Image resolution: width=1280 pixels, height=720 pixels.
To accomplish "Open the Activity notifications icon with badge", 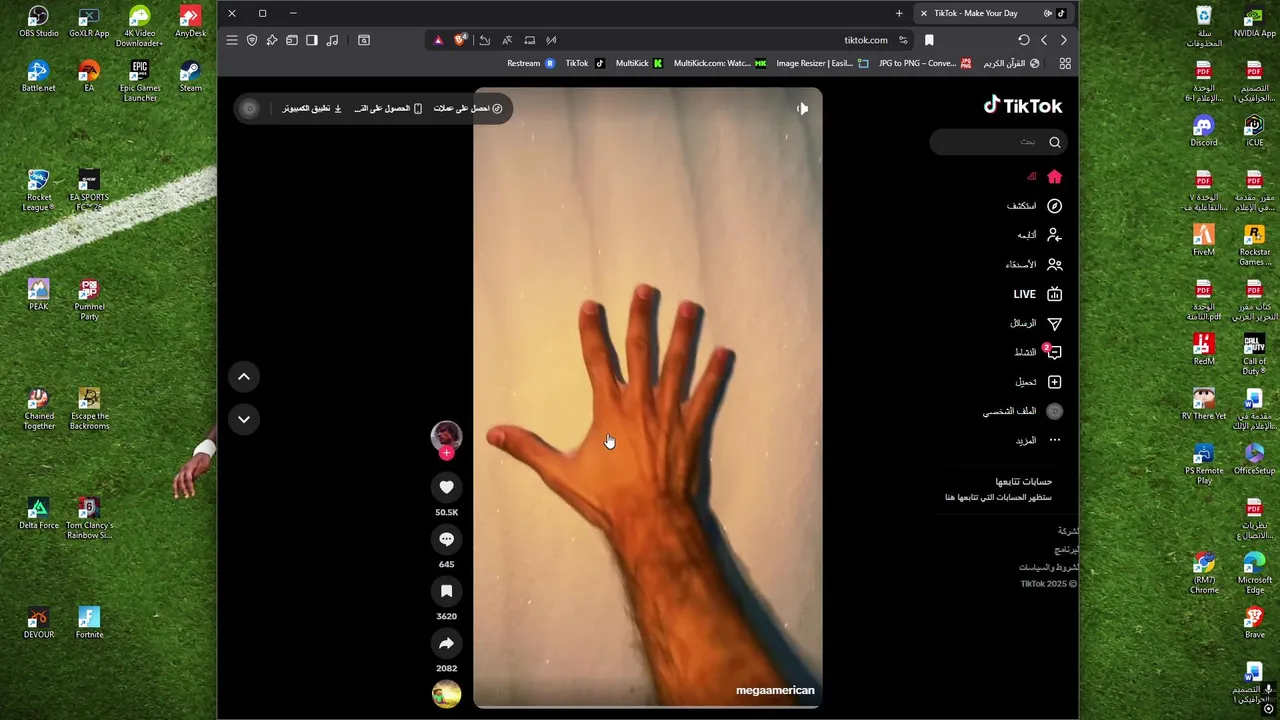I will pyautogui.click(x=1053, y=352).
